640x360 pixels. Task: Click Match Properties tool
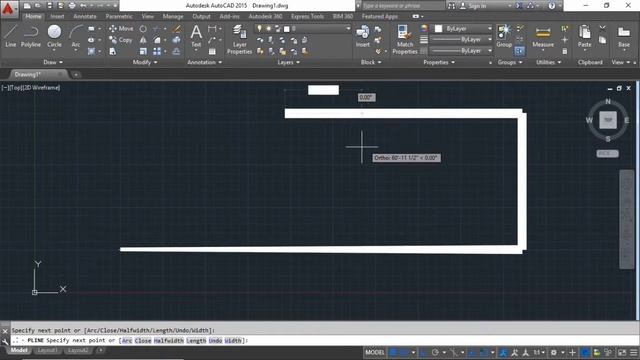(404, 40)
